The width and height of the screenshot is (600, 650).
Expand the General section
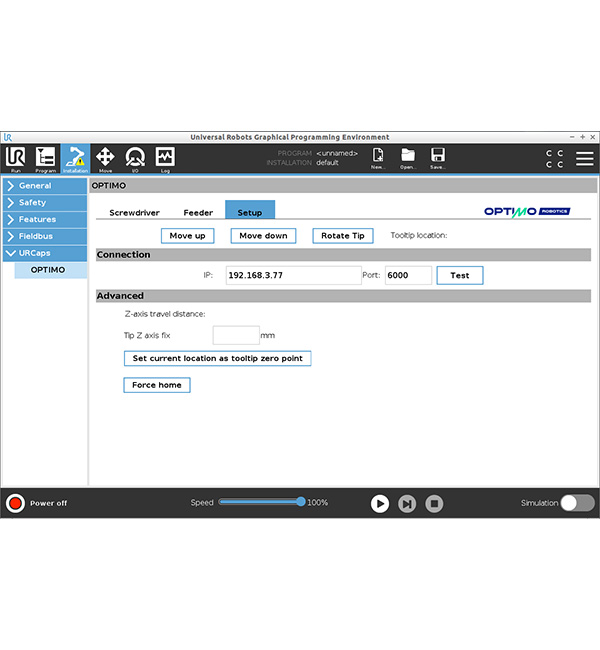[45, 186]
